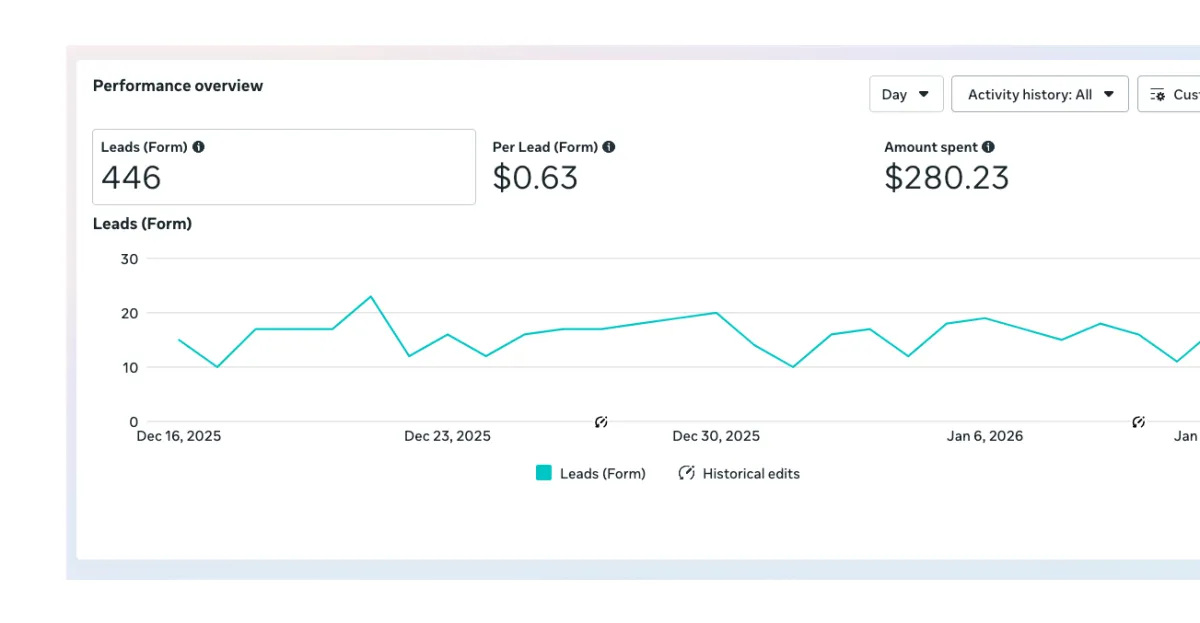Select the Leads (Form) 446 metric card
This screenshot has height=623, width=1200.
pyautogui.click(x=284, y=167)
